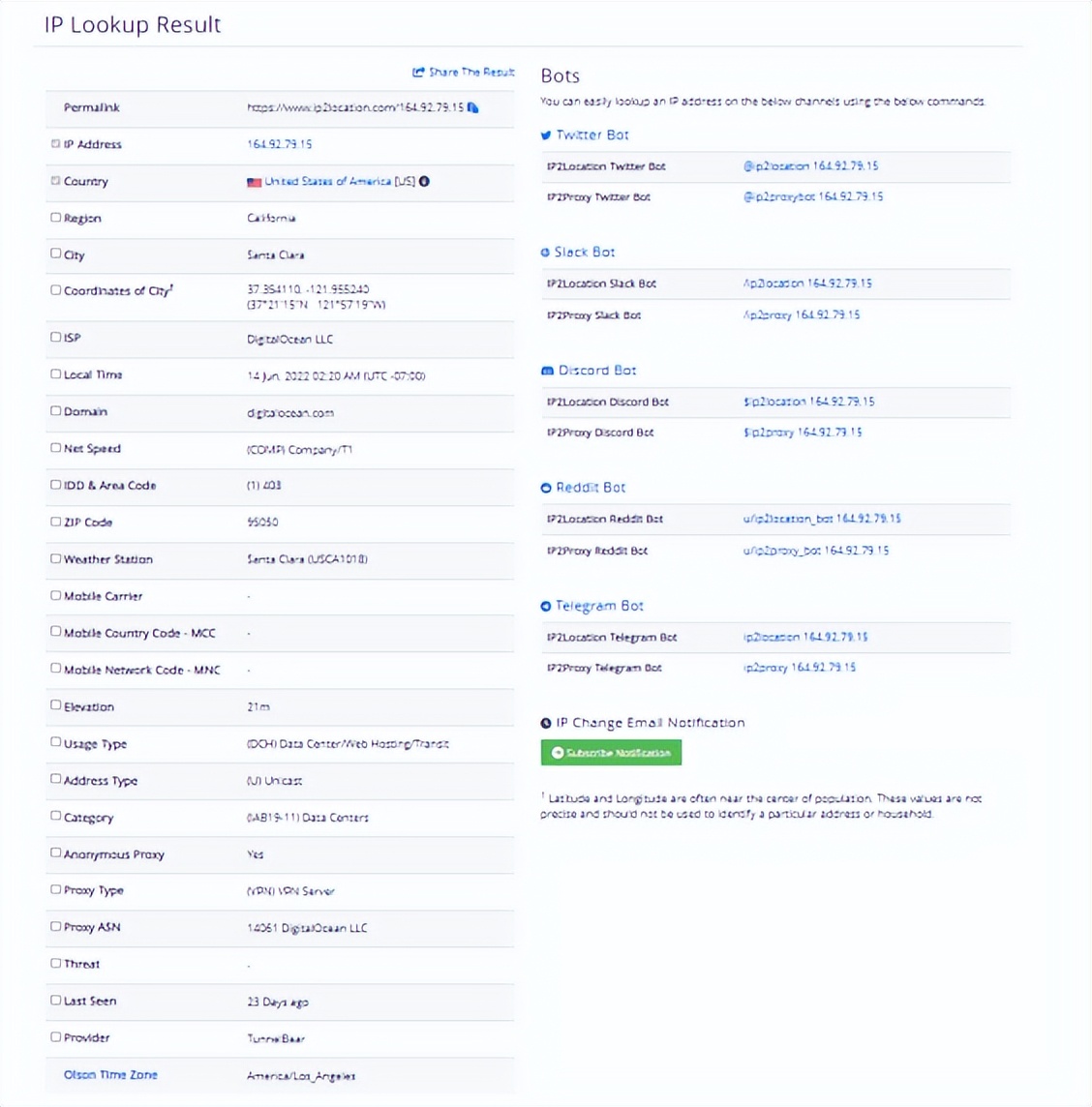Click the Slack Bot icon
This screenshot has width=1092, height=1107.
(x=545, y=253)
